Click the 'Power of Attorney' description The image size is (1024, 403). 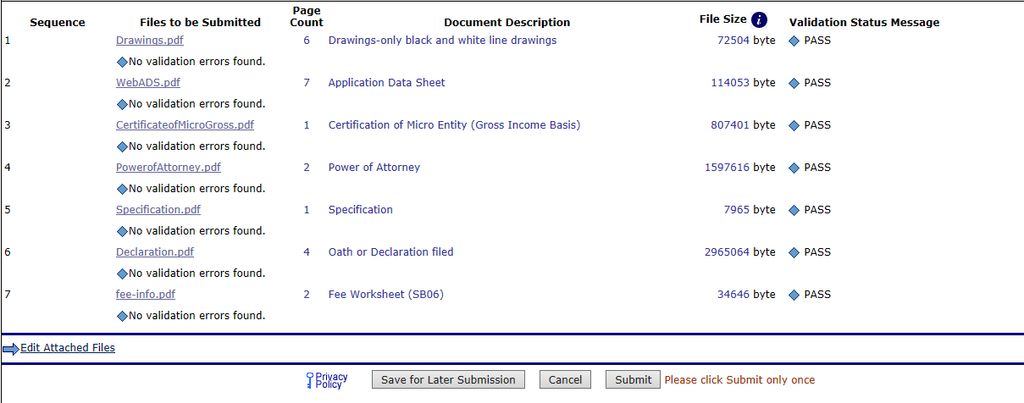point(374,167)
